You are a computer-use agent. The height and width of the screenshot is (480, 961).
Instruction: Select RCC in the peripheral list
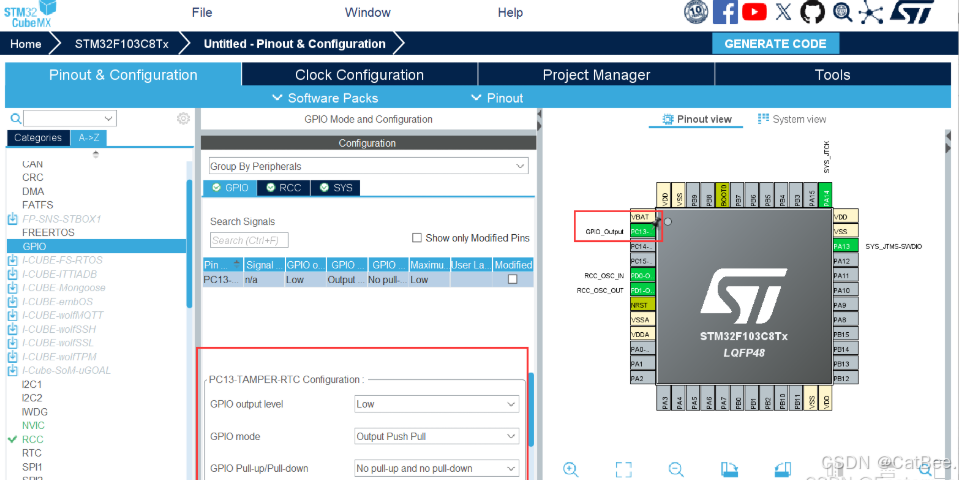[x=33, y=440]
